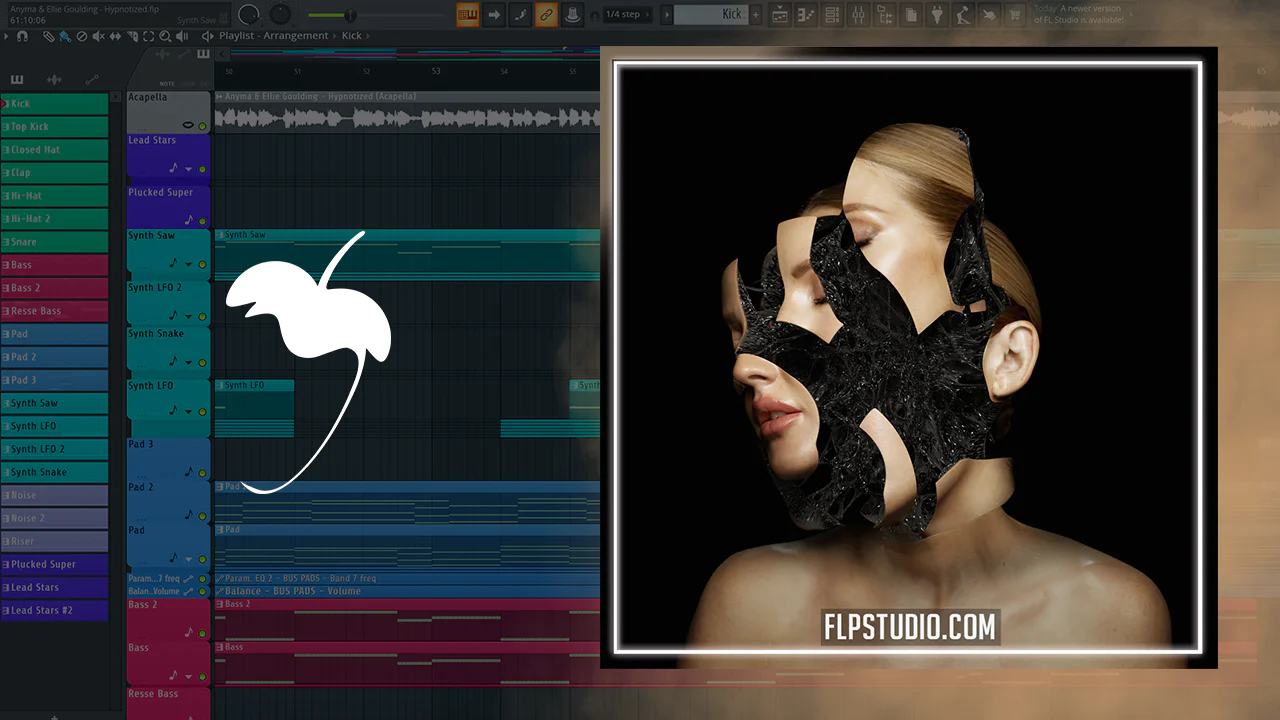Select the Slice tool

[133, 36]
